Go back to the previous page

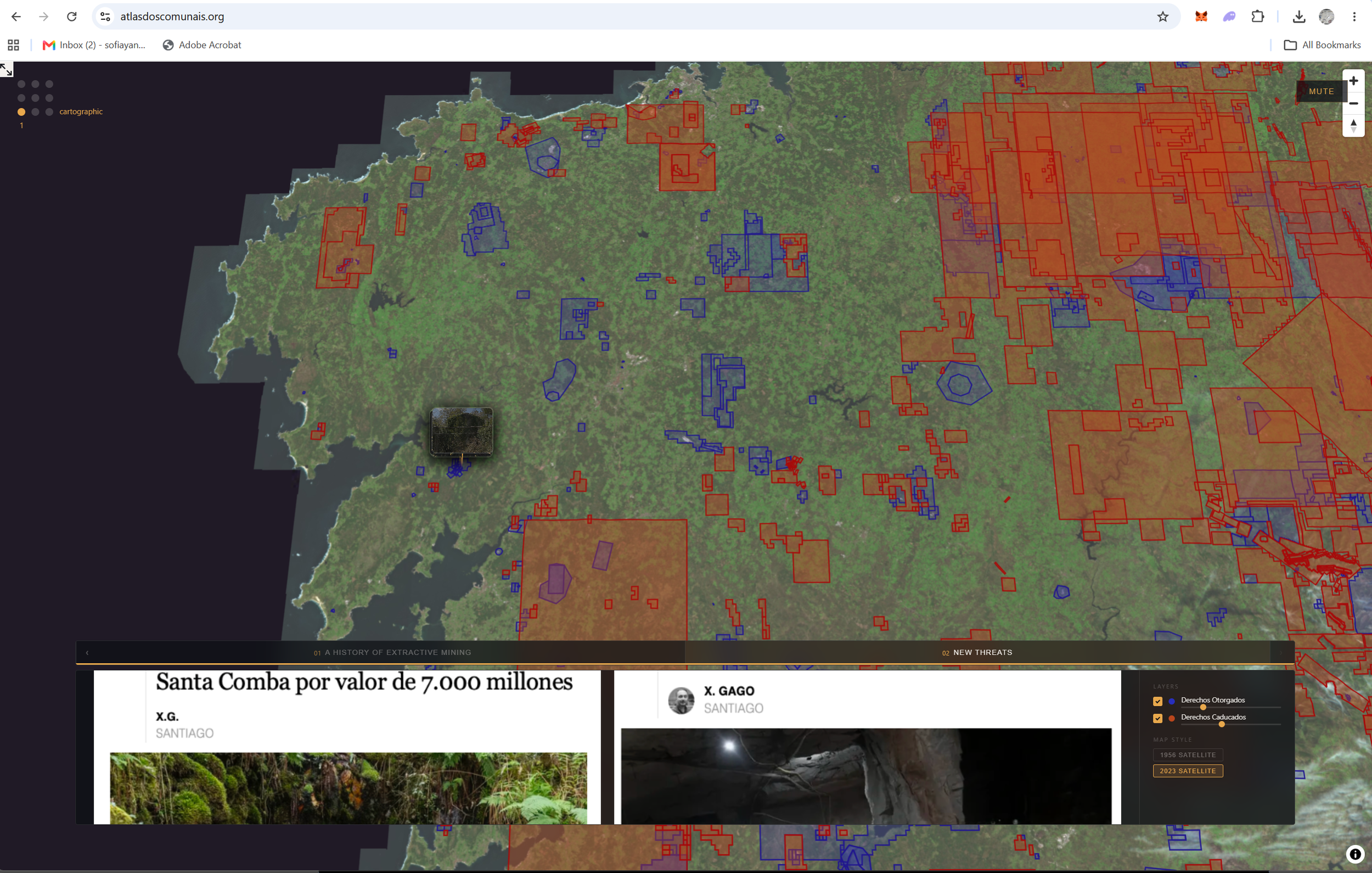(16, 16)
